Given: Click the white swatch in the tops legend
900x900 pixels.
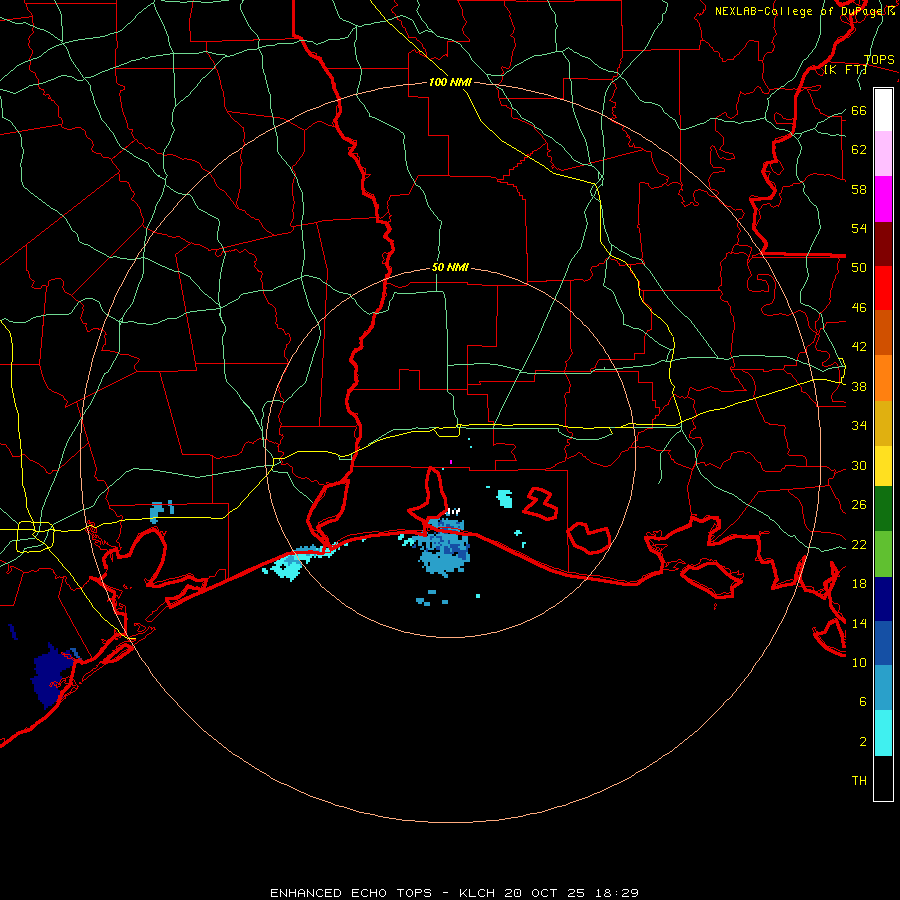Looking at the screenshot, I should 883,110.
